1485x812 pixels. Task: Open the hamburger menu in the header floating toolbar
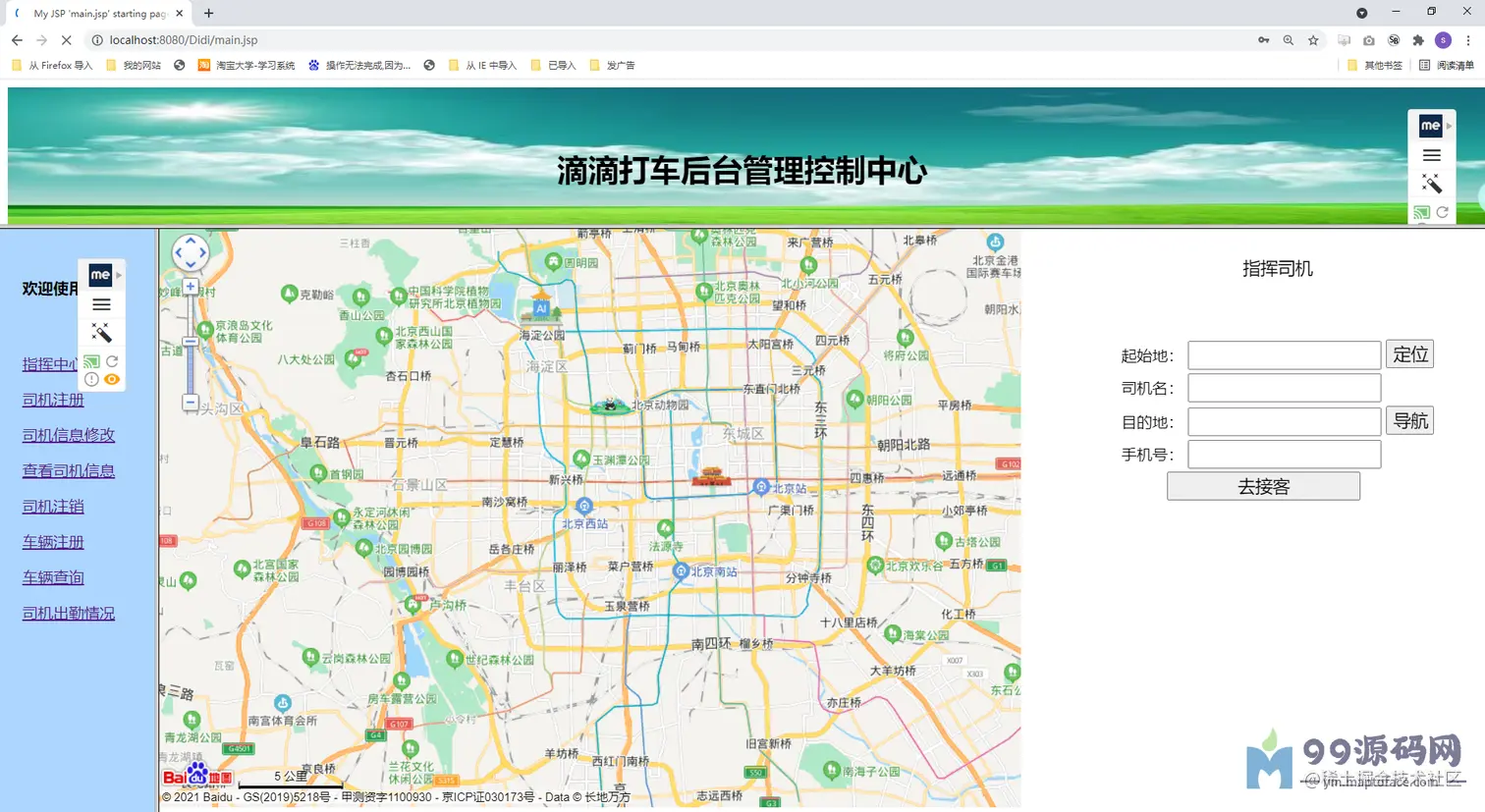coord(1432,155)
